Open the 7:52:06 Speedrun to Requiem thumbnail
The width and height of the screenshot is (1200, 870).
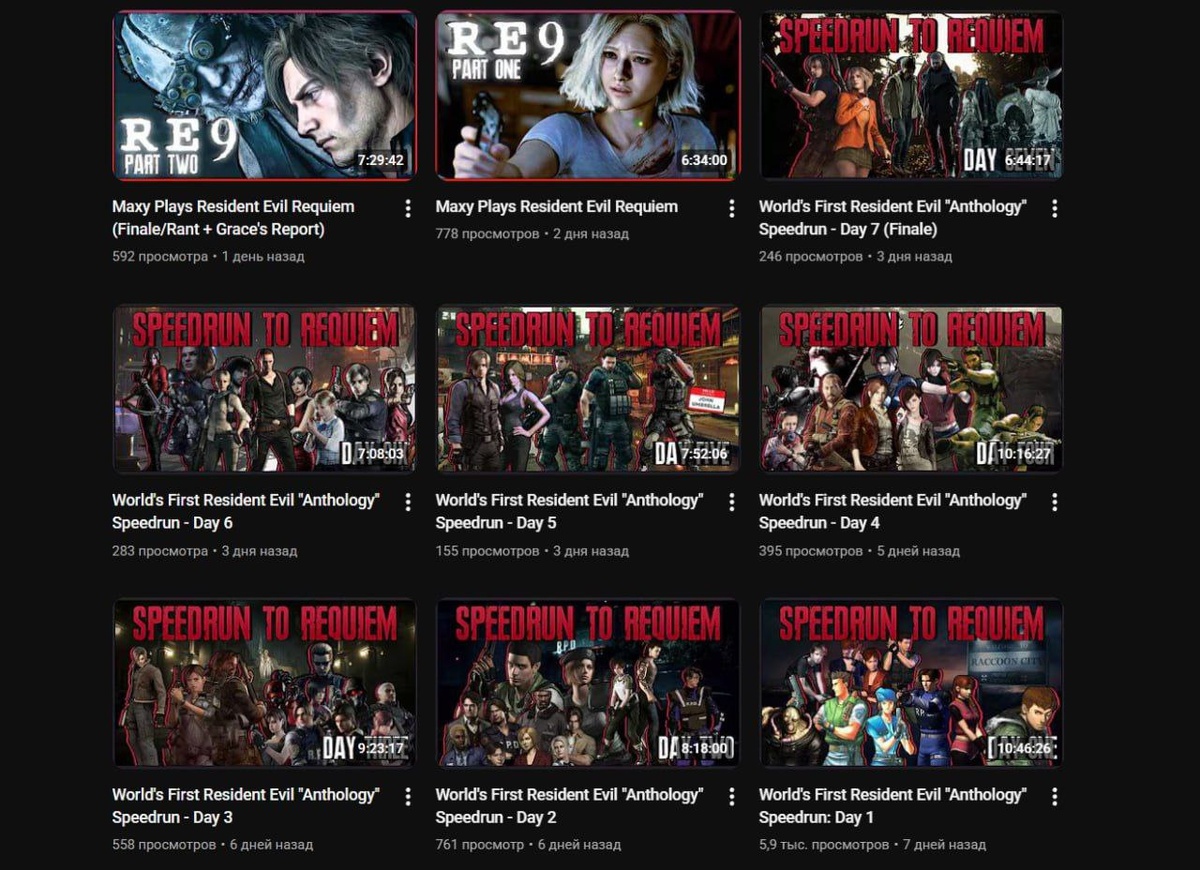click(x=588, y=388)
